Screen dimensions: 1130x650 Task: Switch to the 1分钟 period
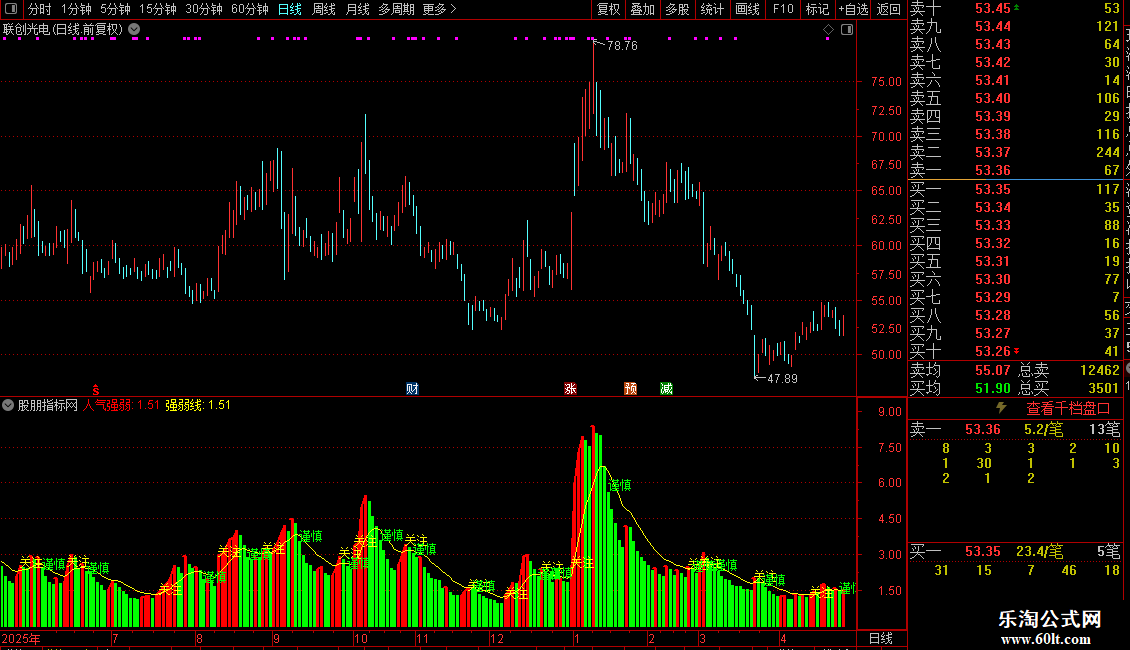pos(76,9)
